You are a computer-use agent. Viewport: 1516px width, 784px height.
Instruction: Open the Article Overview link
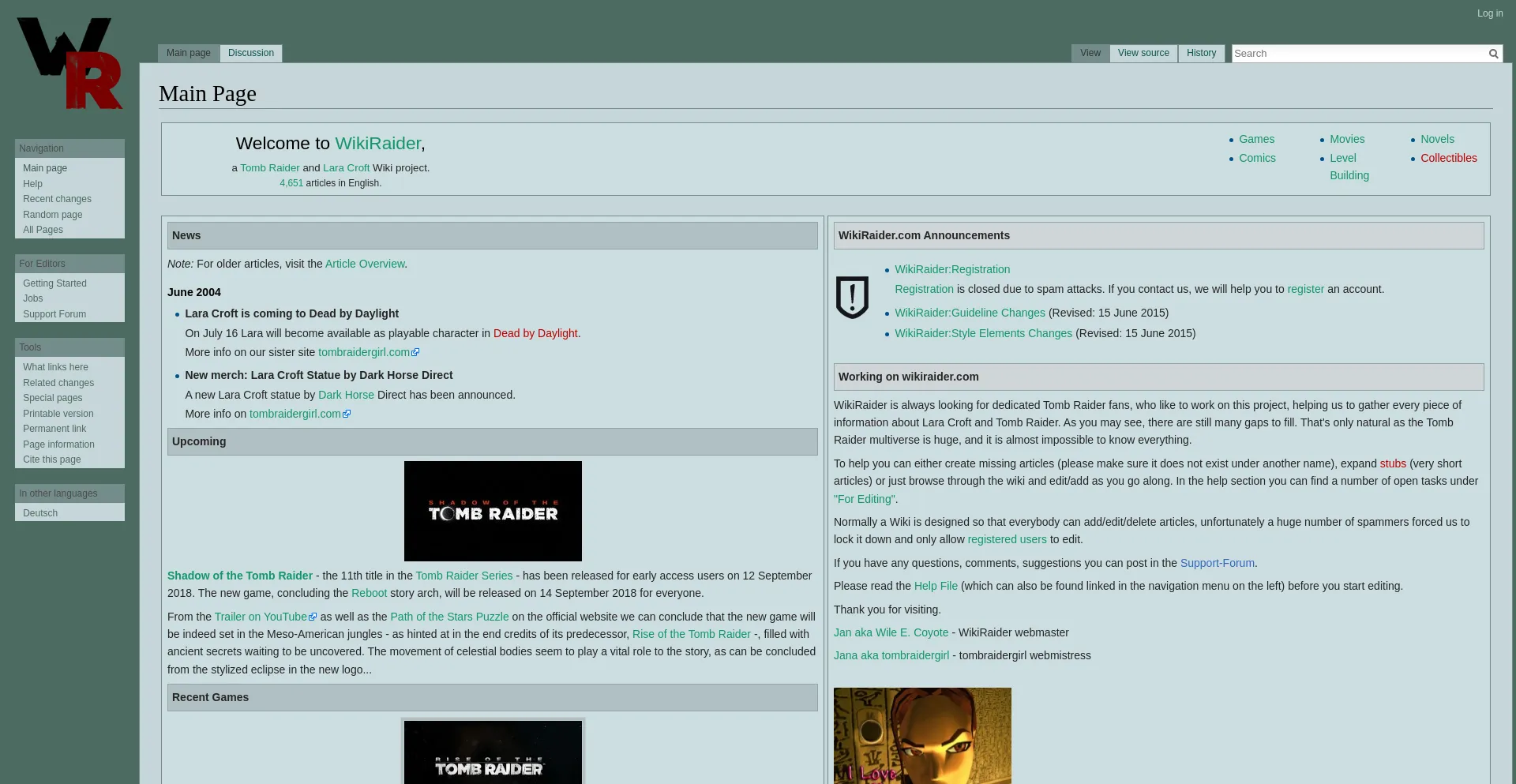(x=365, y=264)
